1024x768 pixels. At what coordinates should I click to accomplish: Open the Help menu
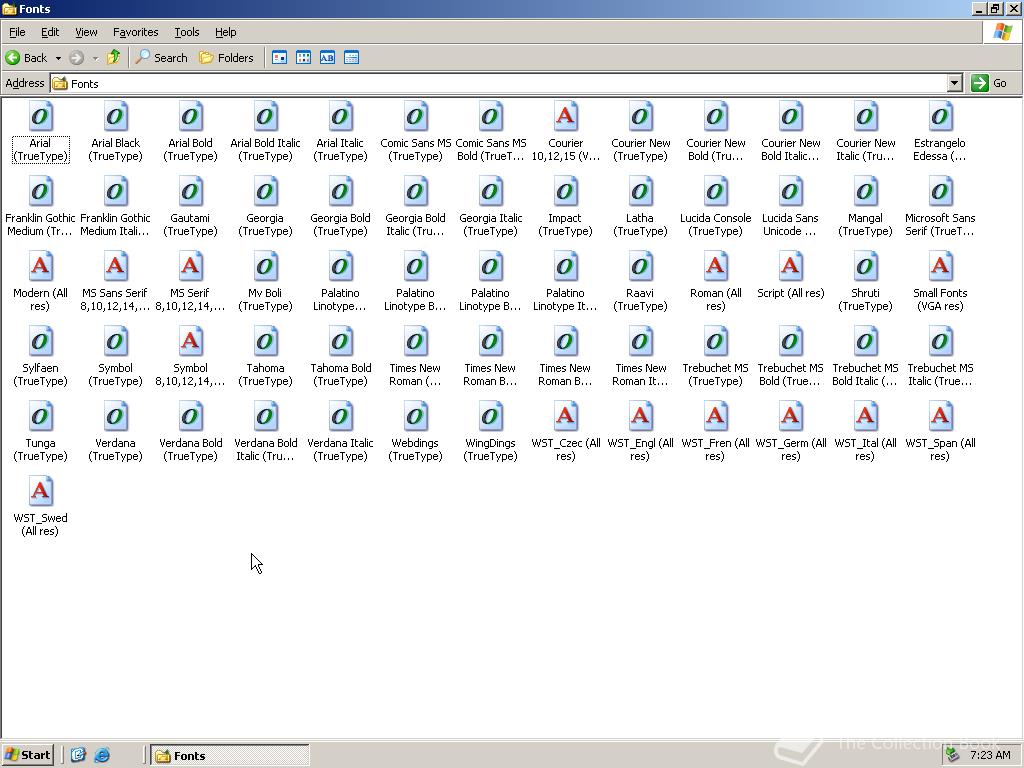(225, 32)
